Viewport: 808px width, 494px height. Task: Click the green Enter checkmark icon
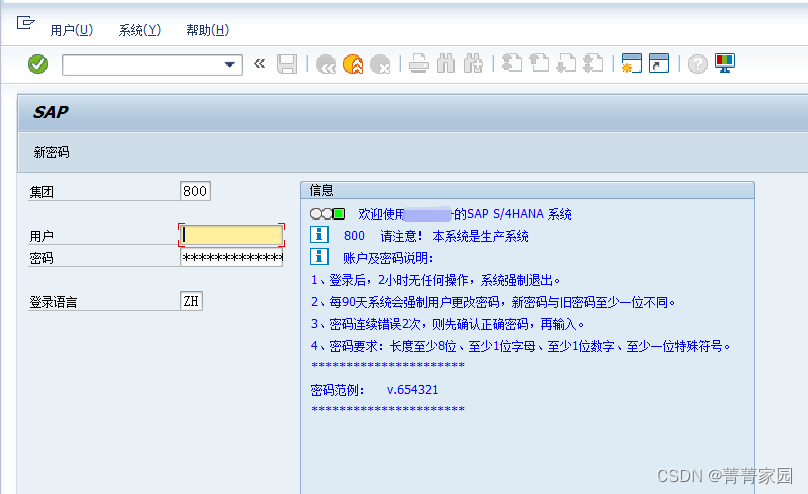point(38,64)
